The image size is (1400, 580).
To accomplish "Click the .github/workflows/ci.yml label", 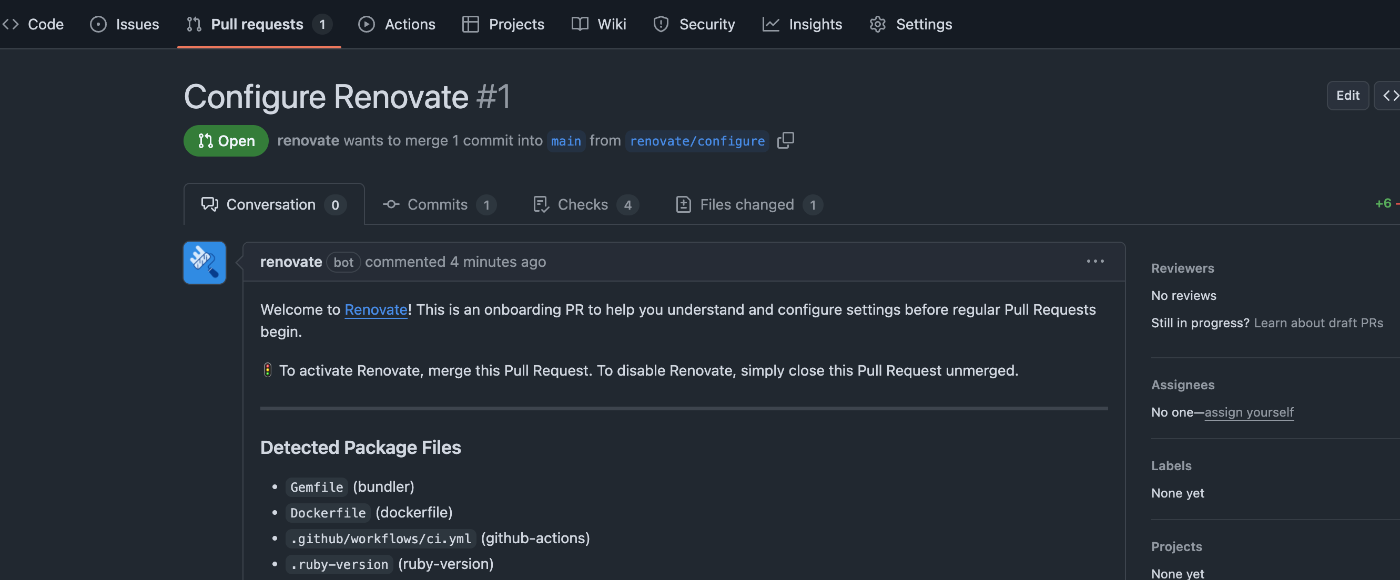I will [380, 539].
